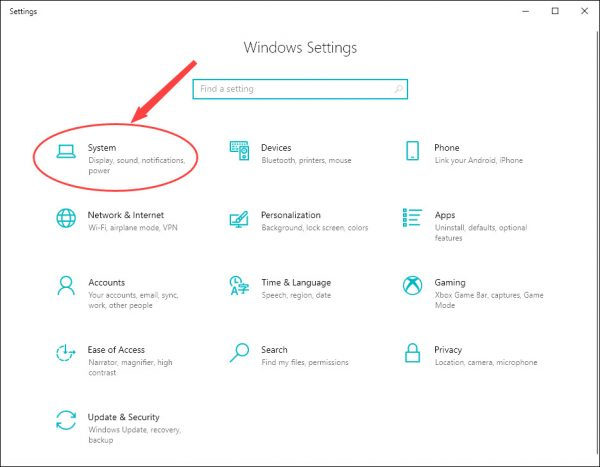This screenshot has height=467, width=600.
Task: Click 'Link your Android, iPhone' description
Action: click(x=478, y=160)
